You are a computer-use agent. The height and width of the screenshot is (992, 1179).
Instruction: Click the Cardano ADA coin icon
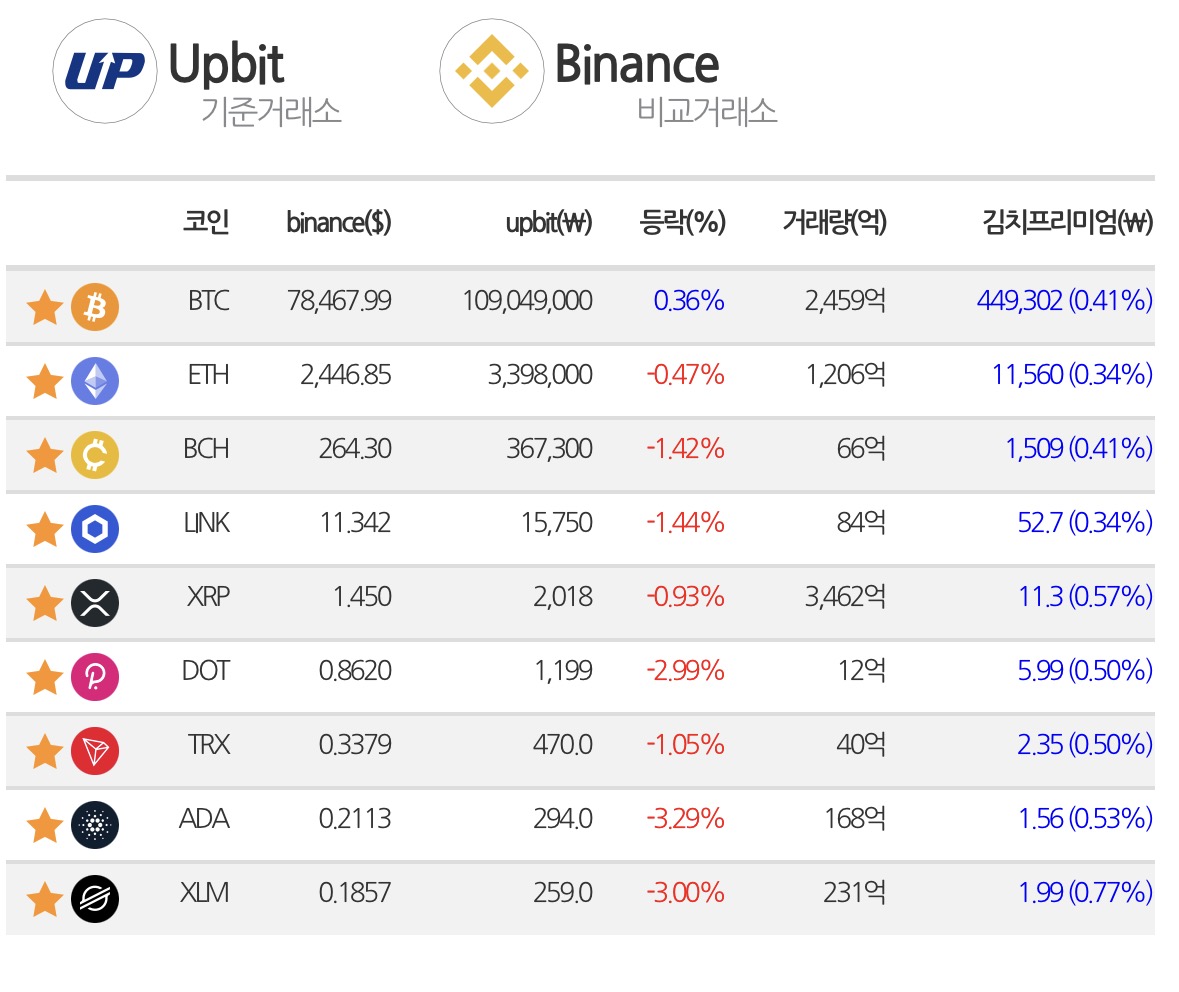[x=95, y=825]
